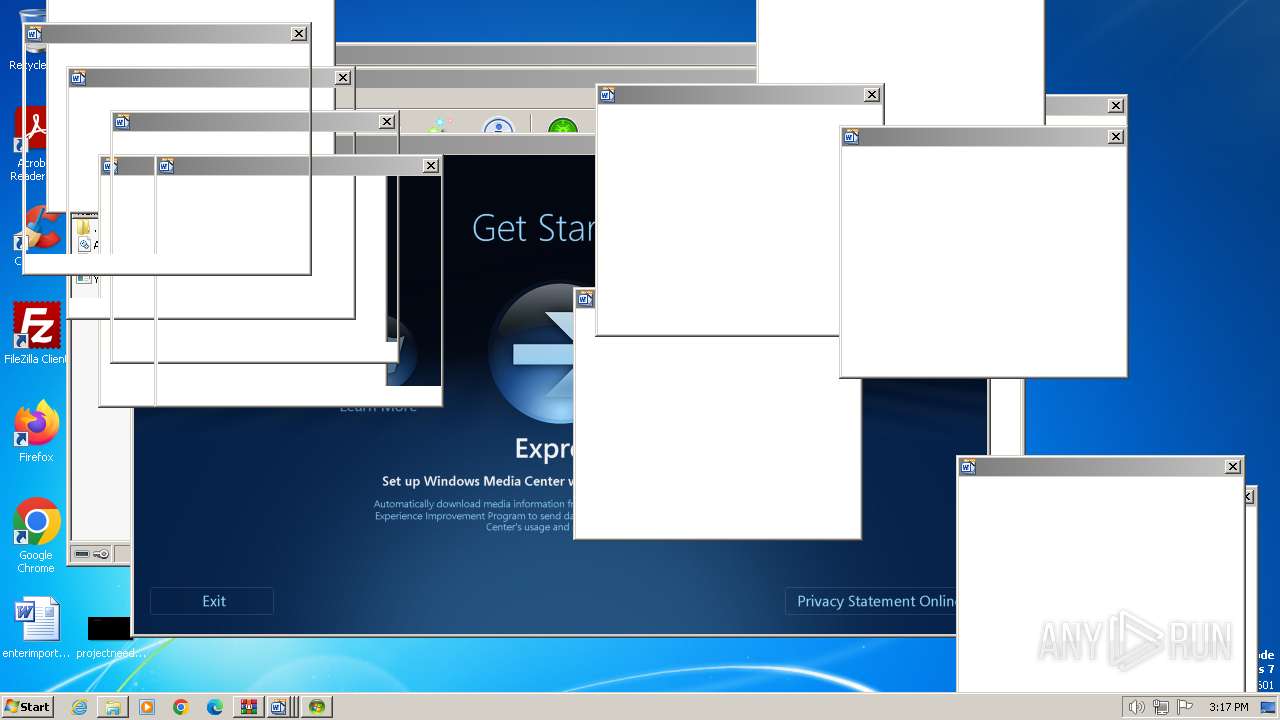Click the drive icon in background window status bar
Image resolution: width=1280 pixels, height=720 pixels.
82,554
